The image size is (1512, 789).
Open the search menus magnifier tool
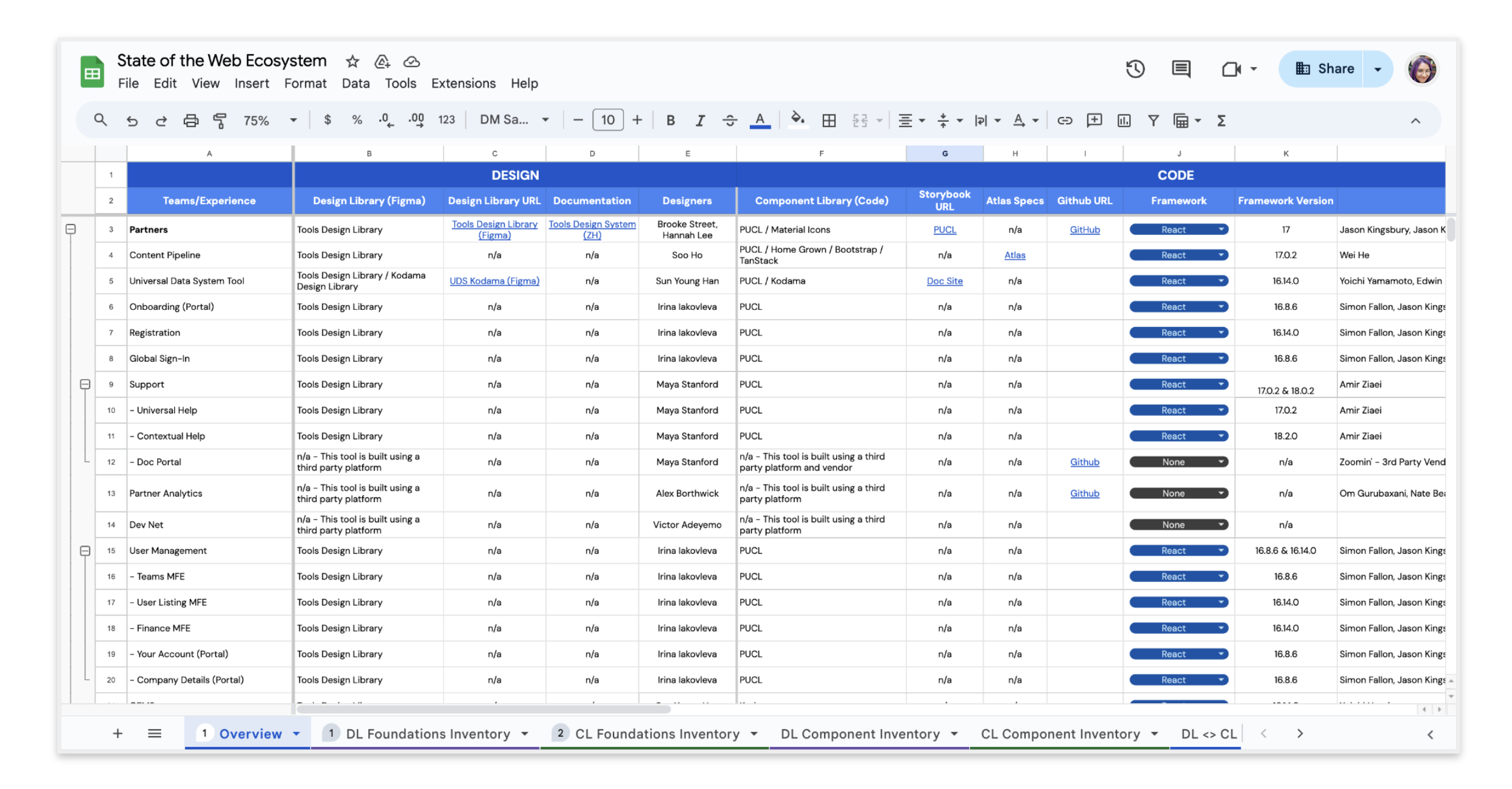click(100, 120)
